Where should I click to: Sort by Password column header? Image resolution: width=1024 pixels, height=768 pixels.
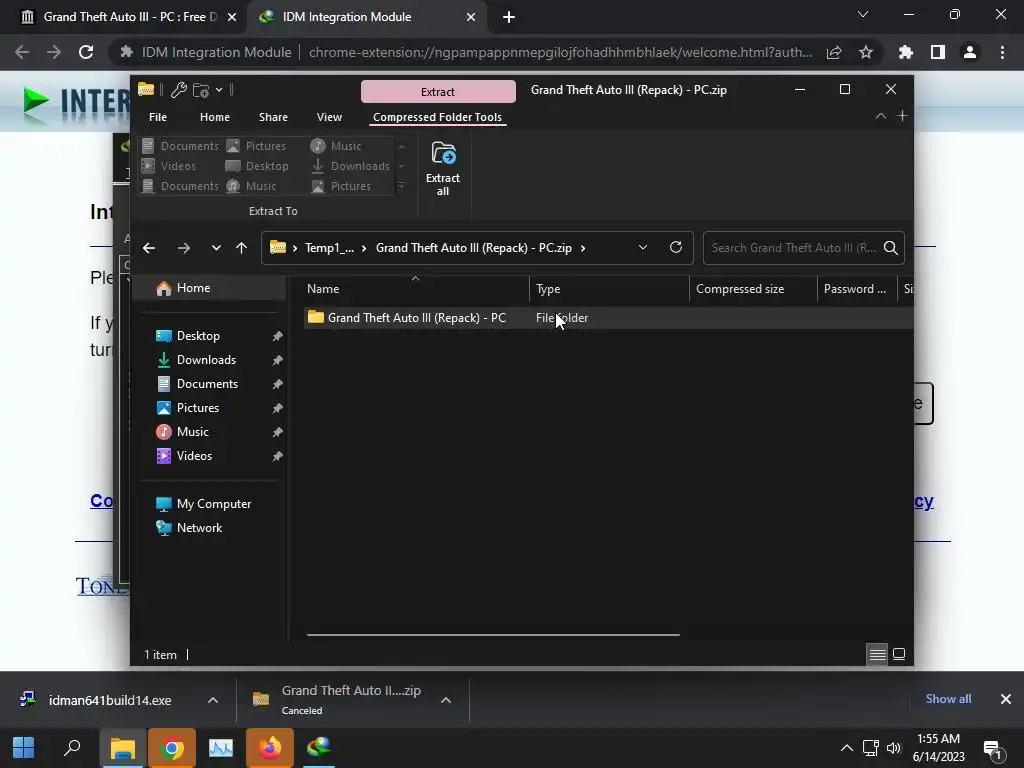pos(857,289)
